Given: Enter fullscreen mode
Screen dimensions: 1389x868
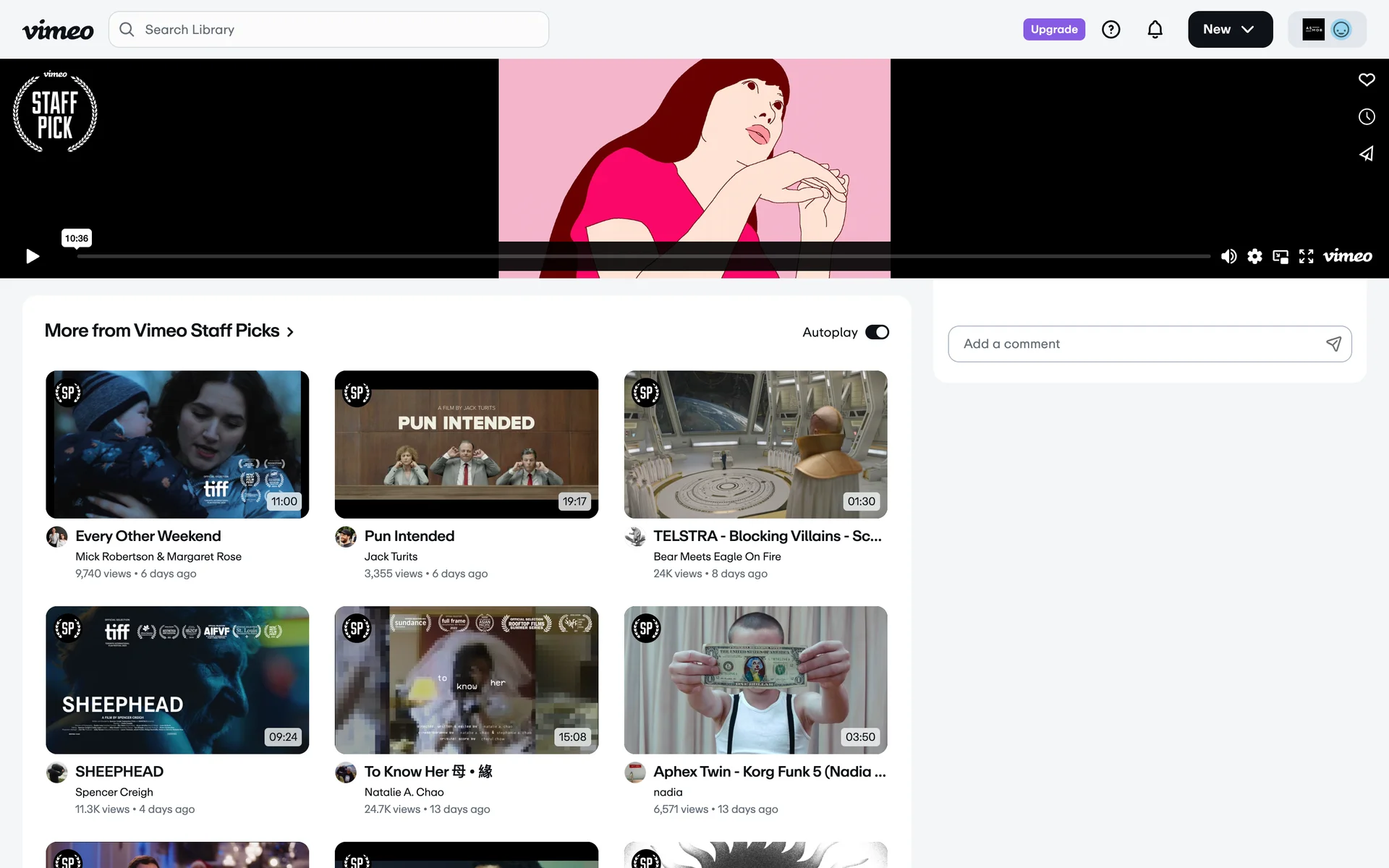Looking at the screenshot, I should click(x=1306, y=256).
